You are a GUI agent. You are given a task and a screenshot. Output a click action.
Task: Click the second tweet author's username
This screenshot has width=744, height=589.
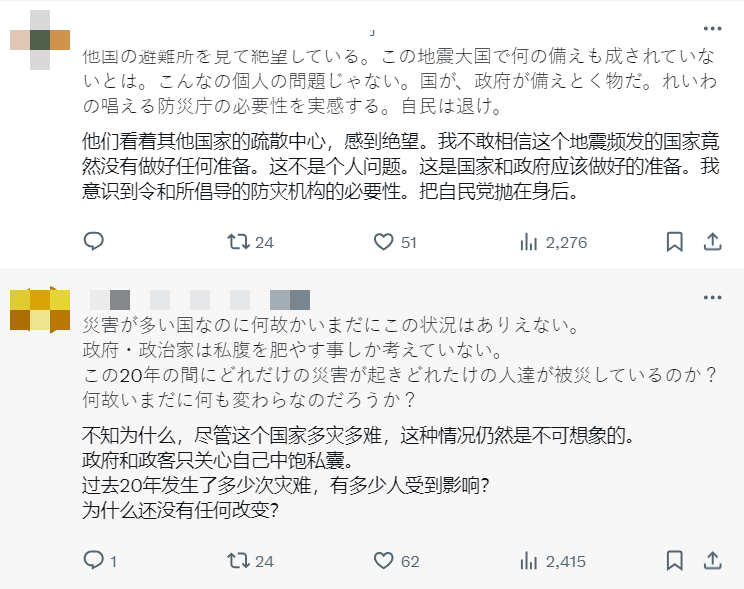click(x=200, y=298)
